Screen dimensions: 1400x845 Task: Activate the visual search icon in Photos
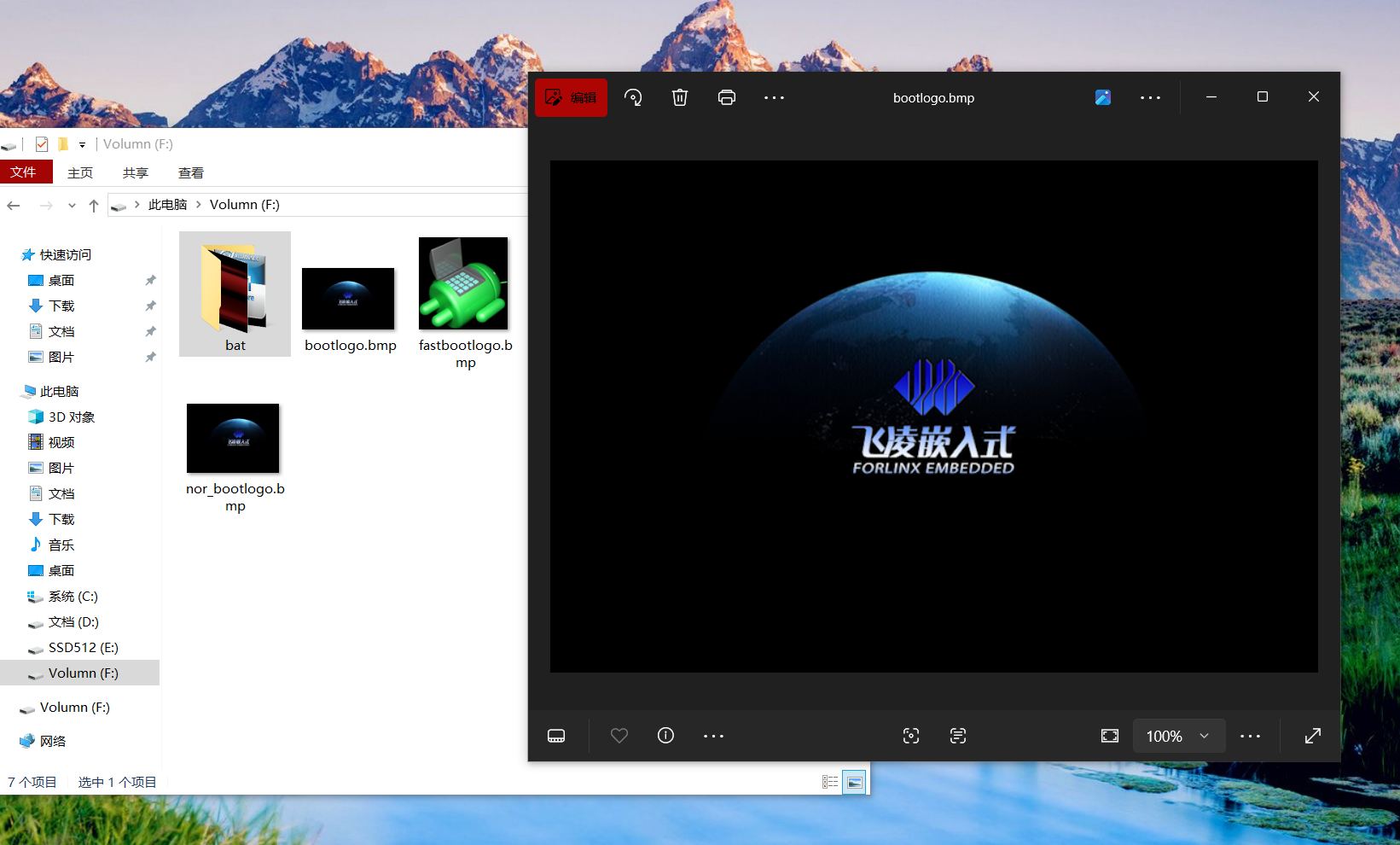pos(911,736)
